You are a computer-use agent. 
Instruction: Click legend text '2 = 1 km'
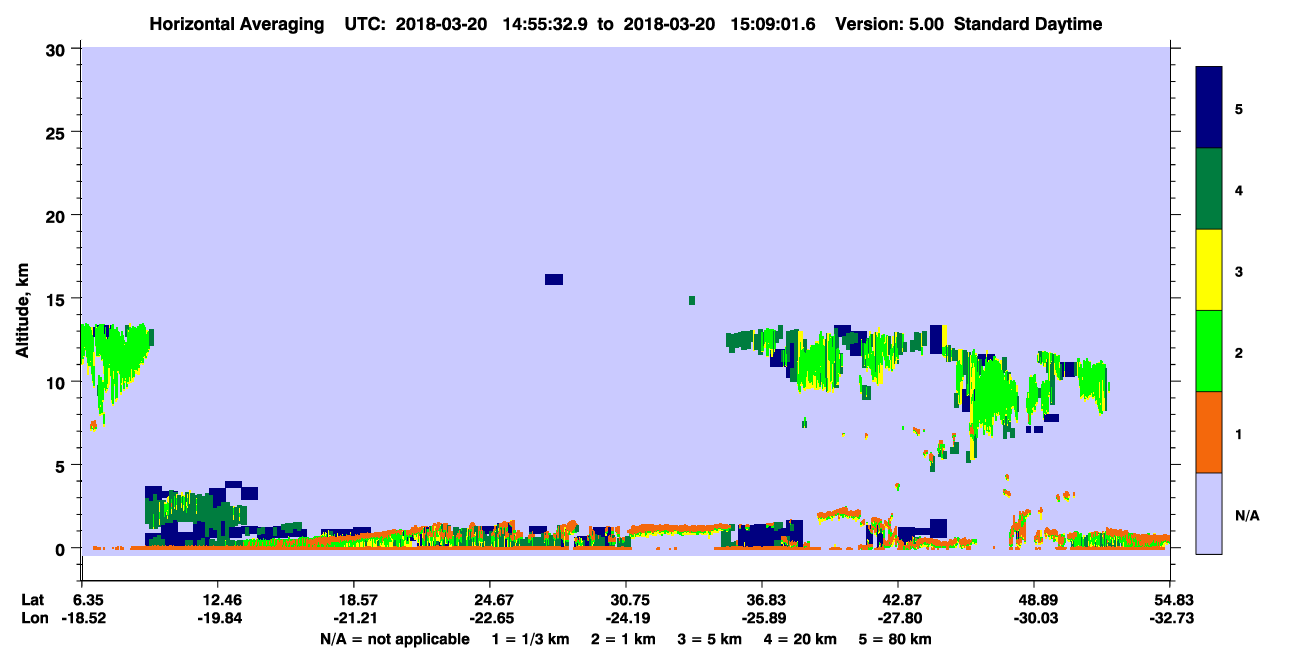623,639
